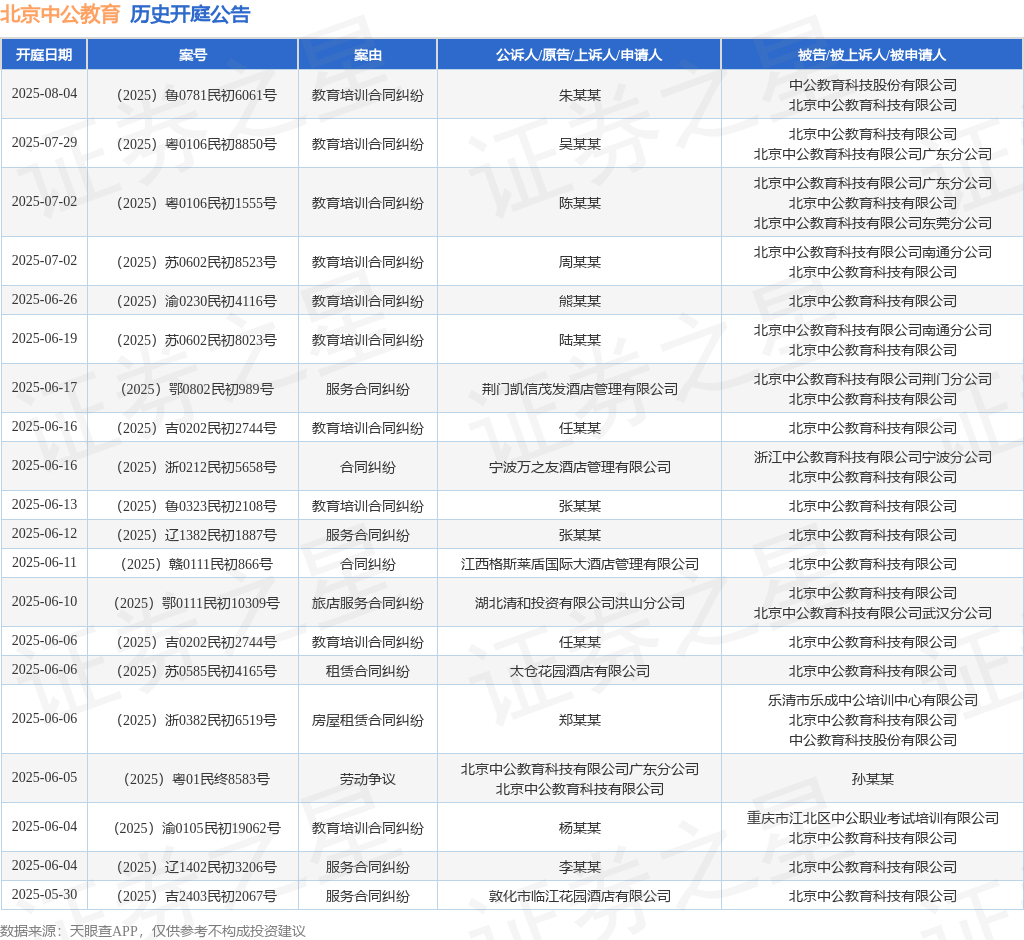This screenshot has height=940, width=1024.
Task: Click the 被告/被上诉人/被申请人 column header
Action: coord(872,55)
